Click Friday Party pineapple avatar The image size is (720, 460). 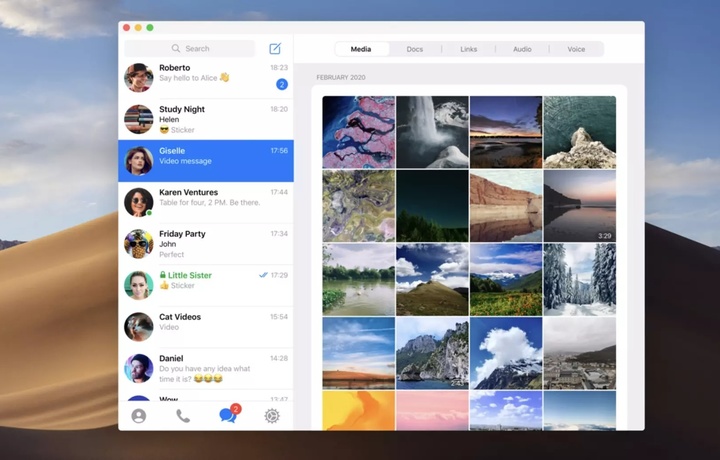pos(139,244)
